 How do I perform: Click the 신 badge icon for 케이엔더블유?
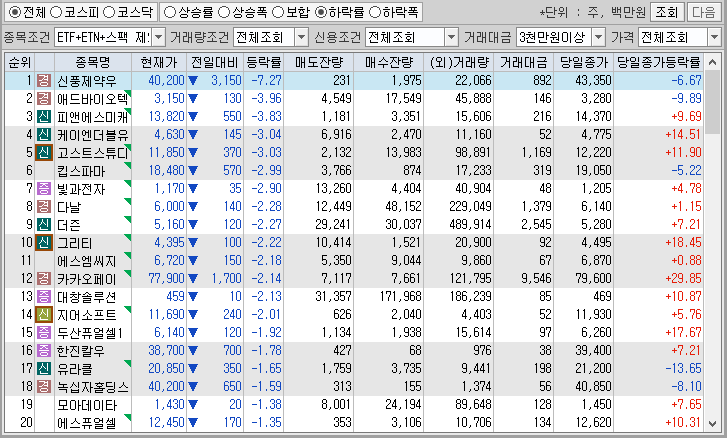[x=44, y=135]
